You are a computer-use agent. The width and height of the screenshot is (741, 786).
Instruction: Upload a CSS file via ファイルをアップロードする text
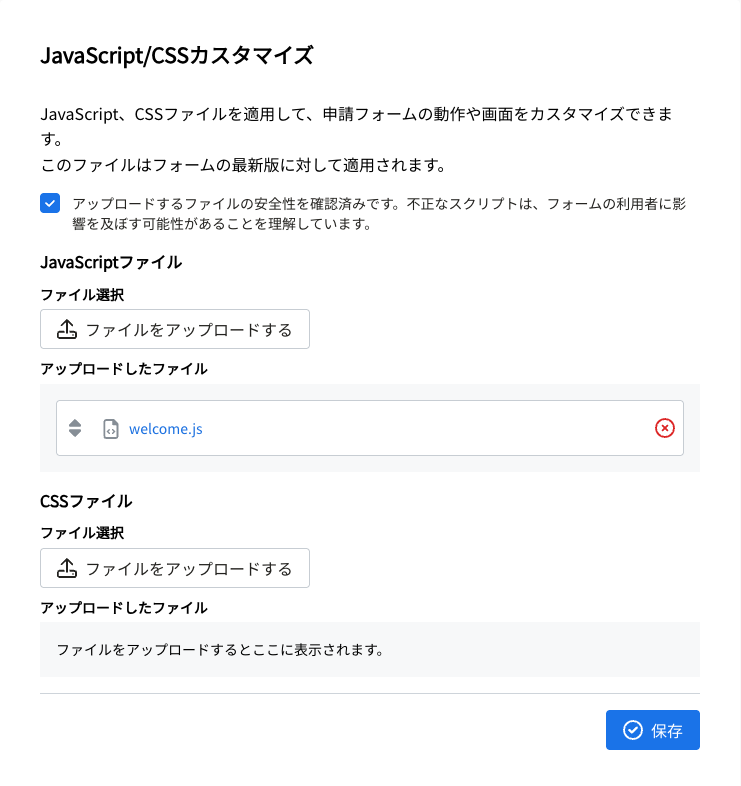189,569
